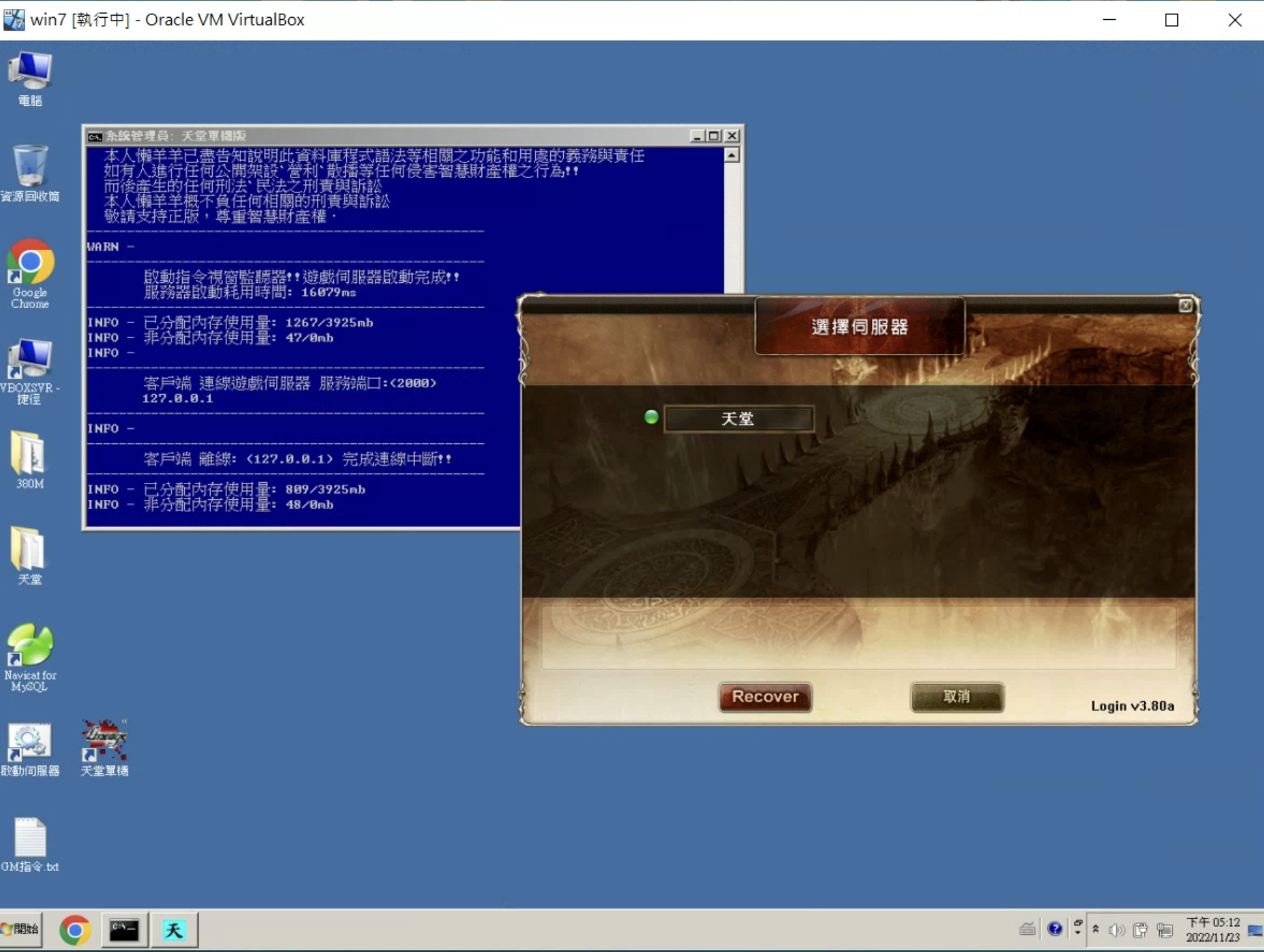Minimize the Oracle VM VirtualBox window
The image size is (1264, 952).
(x=1109, y=20)
